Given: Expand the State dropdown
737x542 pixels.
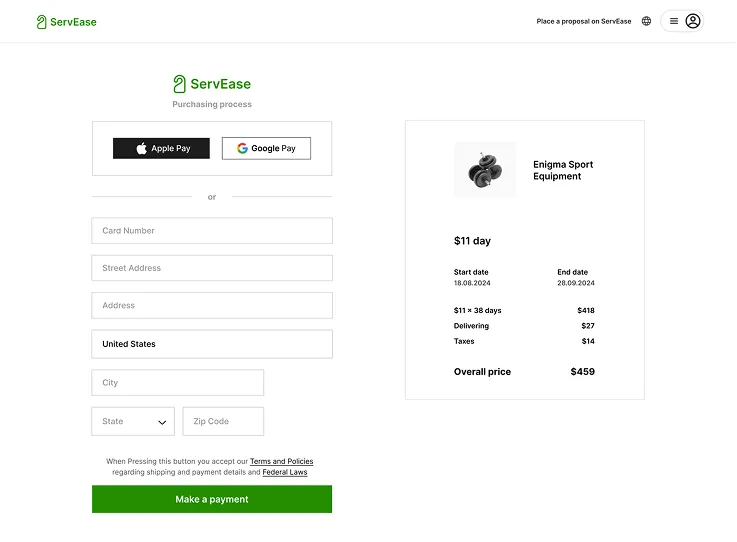Looking at the screenshot, I should (132, 421).
